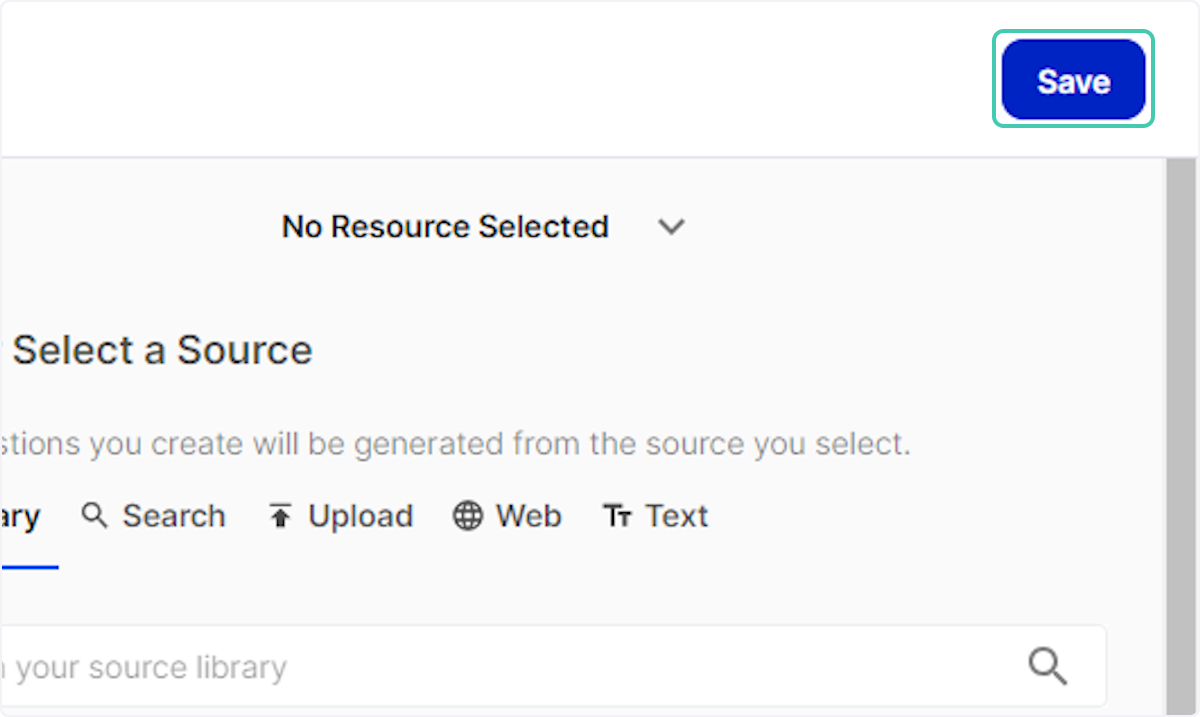Click the upload arrow icon

click(x=280, y=516)
